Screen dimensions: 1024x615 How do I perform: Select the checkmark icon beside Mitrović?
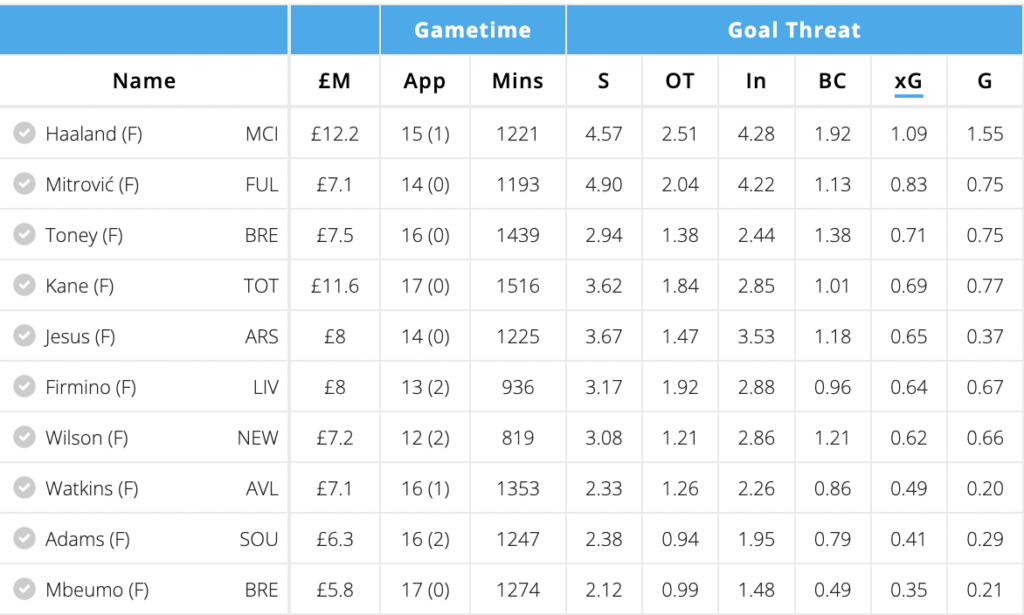[x=24, y=184]
